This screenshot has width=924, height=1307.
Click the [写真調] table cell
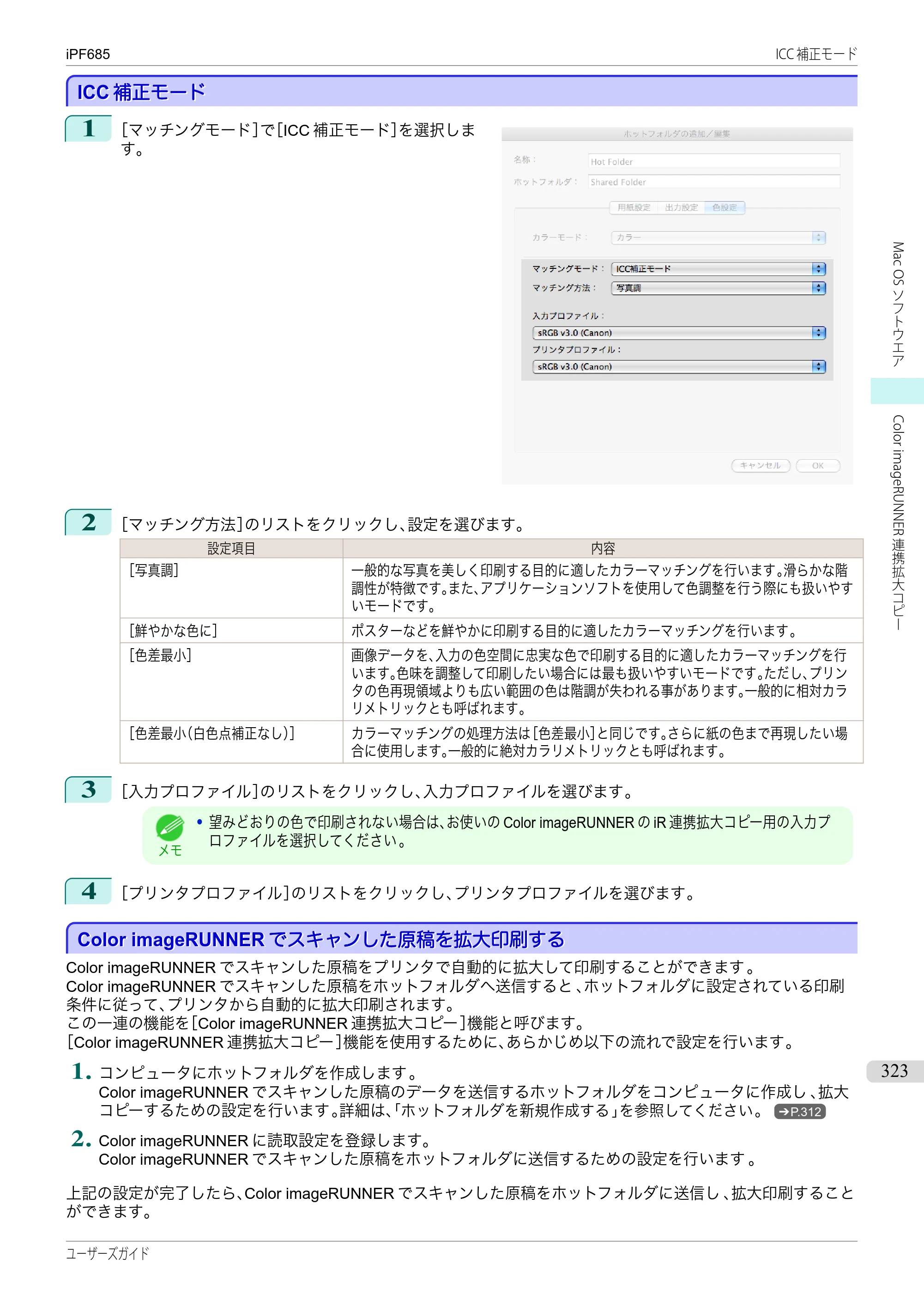click(231, 588)
